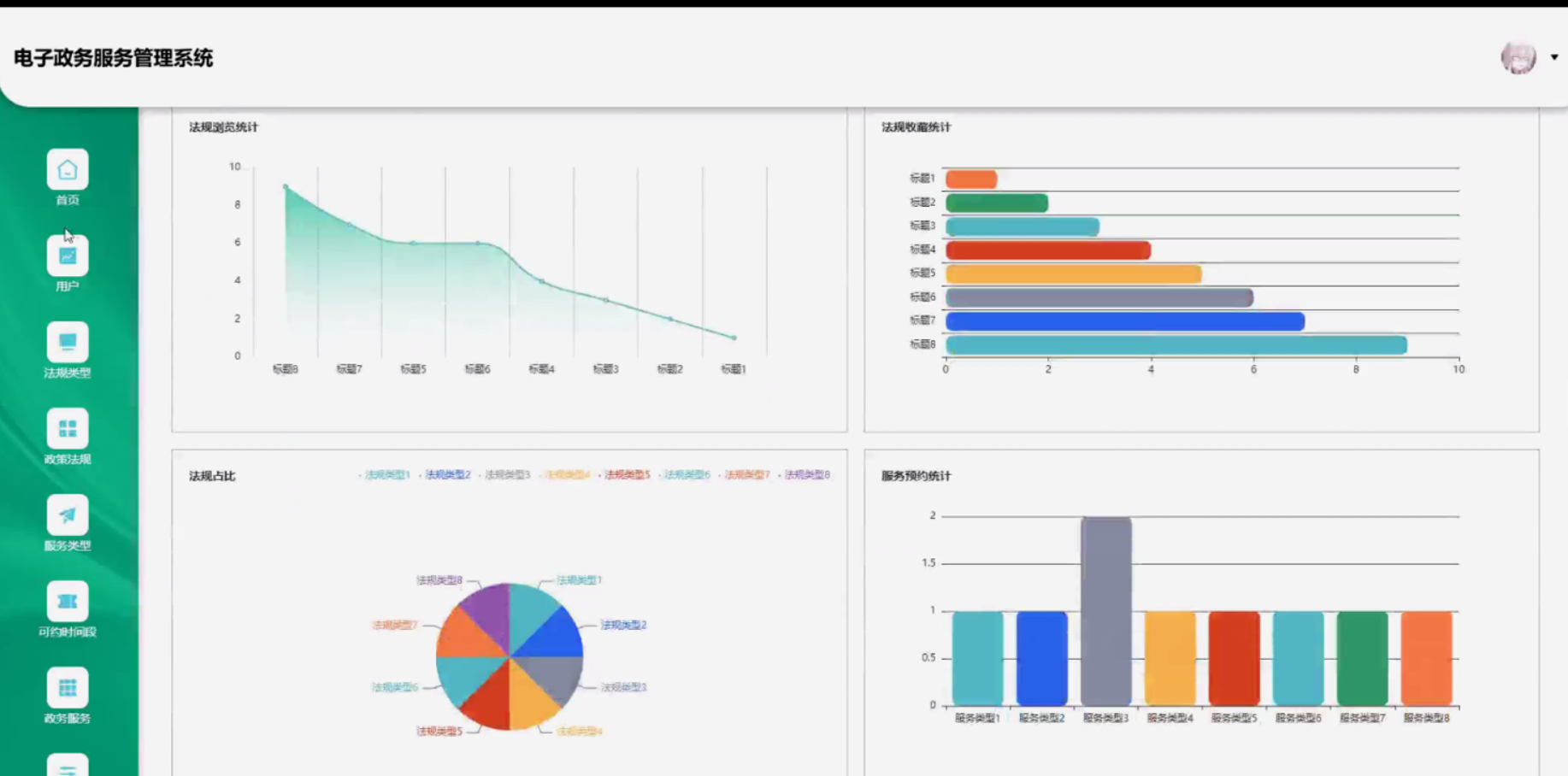Screen dimensions: 1568x776
Task: Select the gray 法规类型3 pie slice
Action: pyautogui.click(x=556, y=676)
